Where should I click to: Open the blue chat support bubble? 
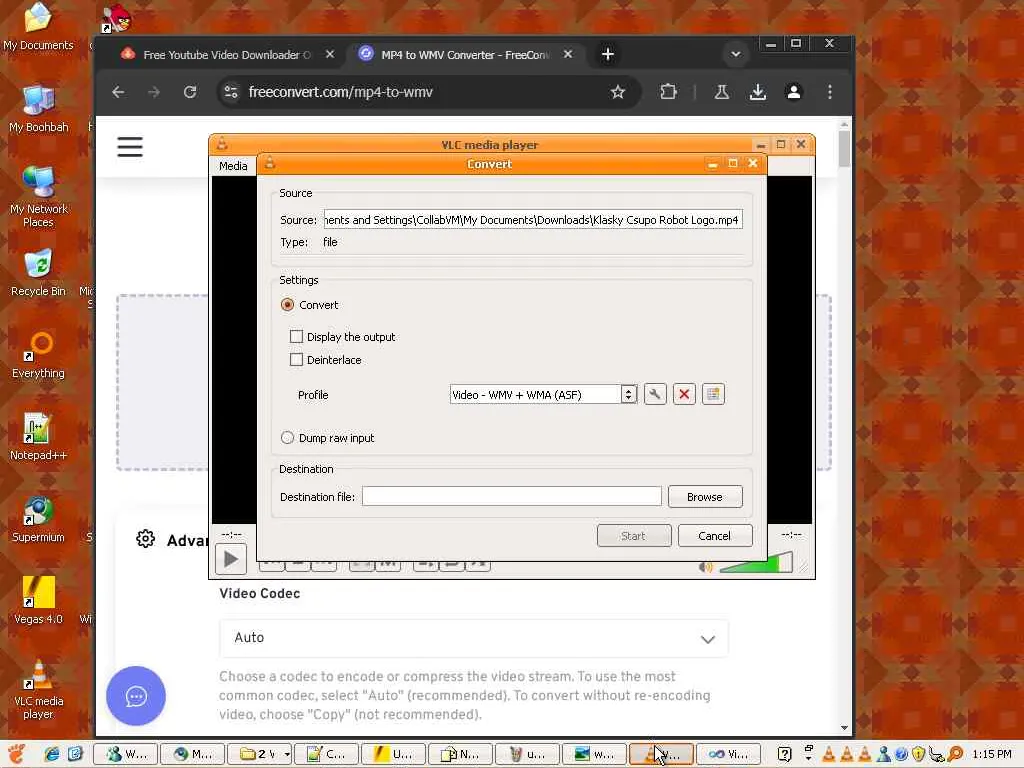click(x=136, y=696)
